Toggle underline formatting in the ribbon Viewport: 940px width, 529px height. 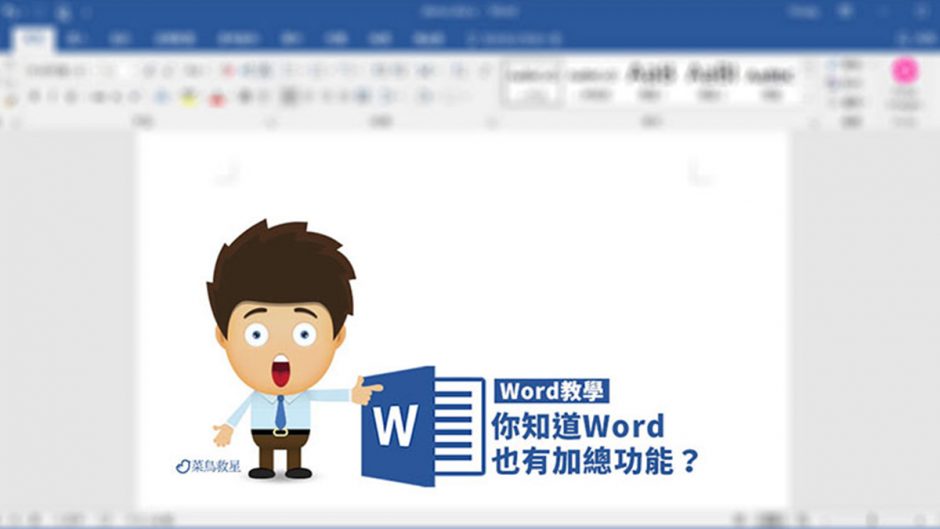tap(72, 98)
